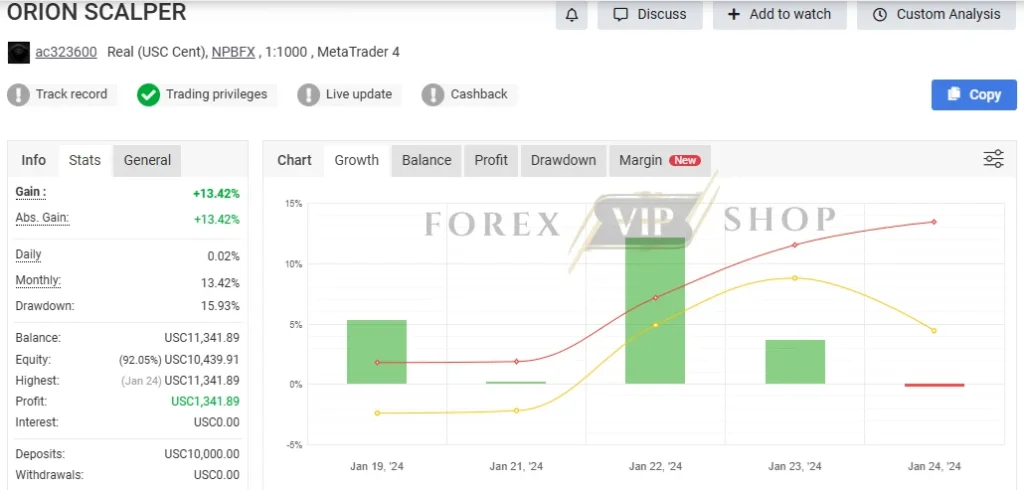1024x490 pixels.
Task: Click the Balance value USC11,341.89
Action: 202,338
